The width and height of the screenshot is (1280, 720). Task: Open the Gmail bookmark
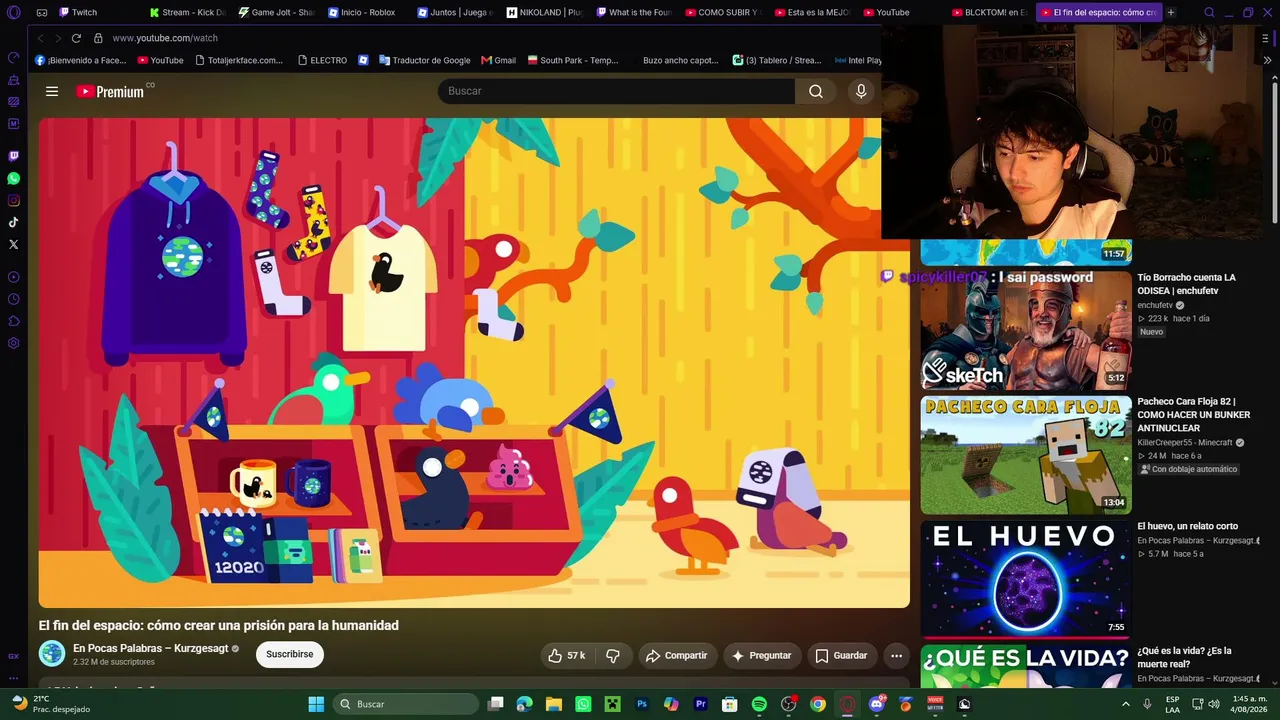point(499,60)
